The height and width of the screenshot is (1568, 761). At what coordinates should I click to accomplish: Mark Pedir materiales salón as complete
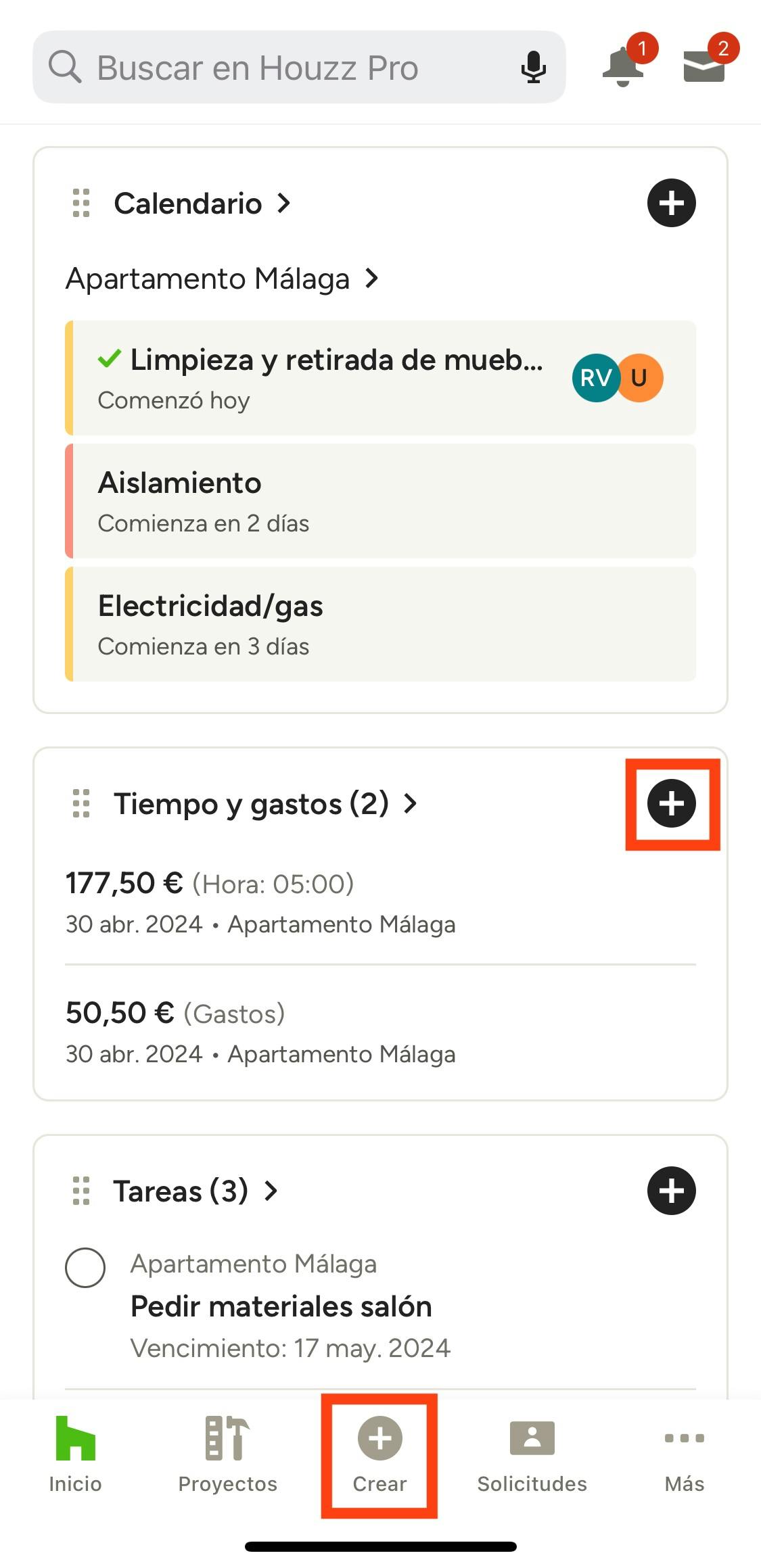(85, 1267)
